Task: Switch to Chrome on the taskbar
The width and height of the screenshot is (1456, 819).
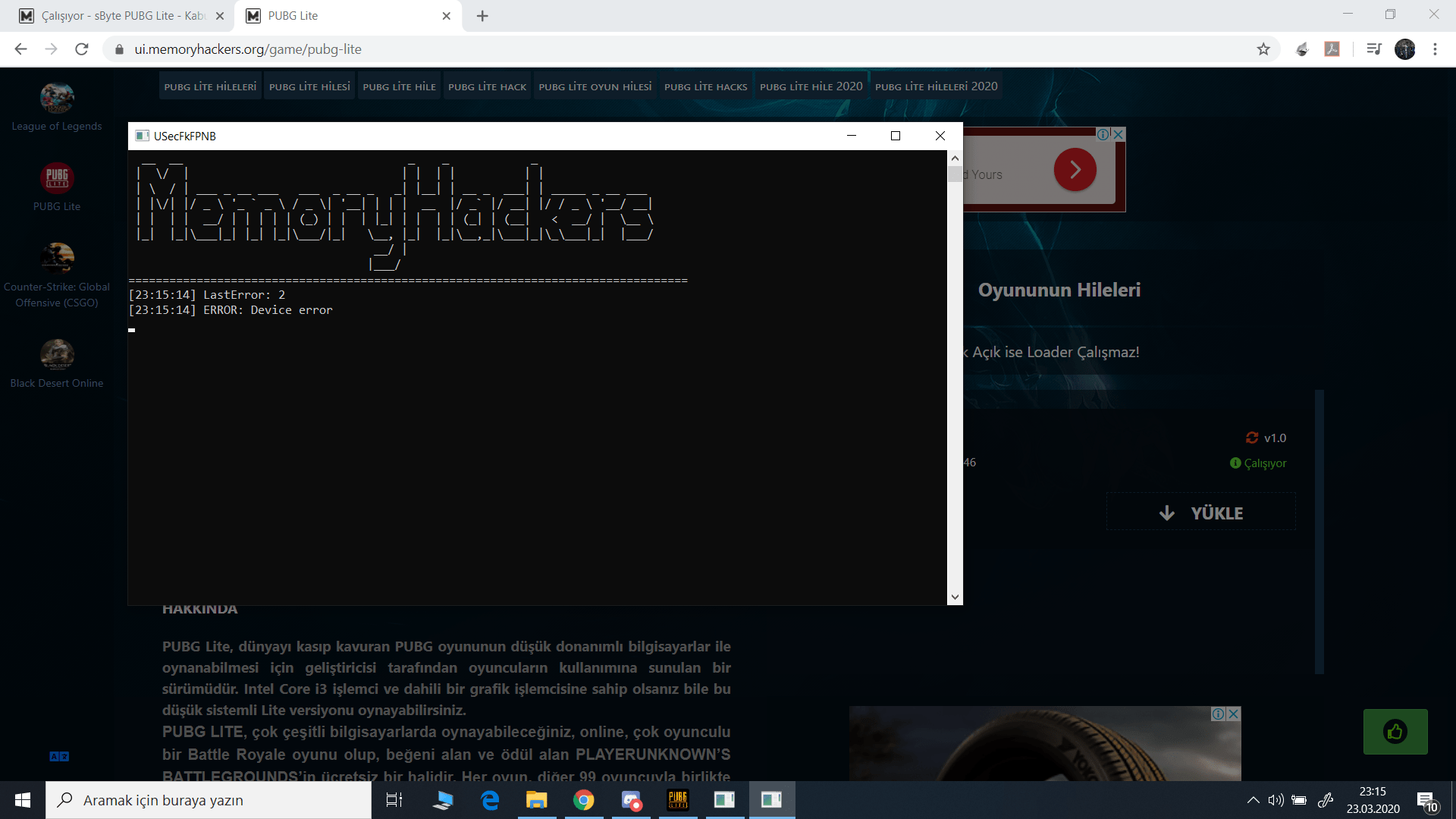Action: [x=584, y=800]
